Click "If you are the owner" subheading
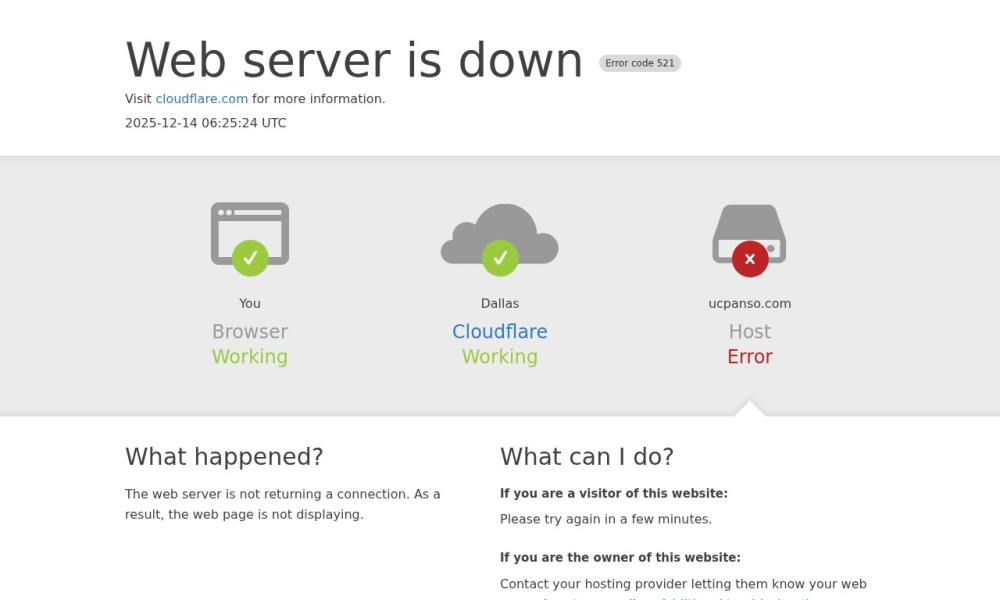Screen dimensions: 1000x600 pyautogui.click(x=620, y=558)
